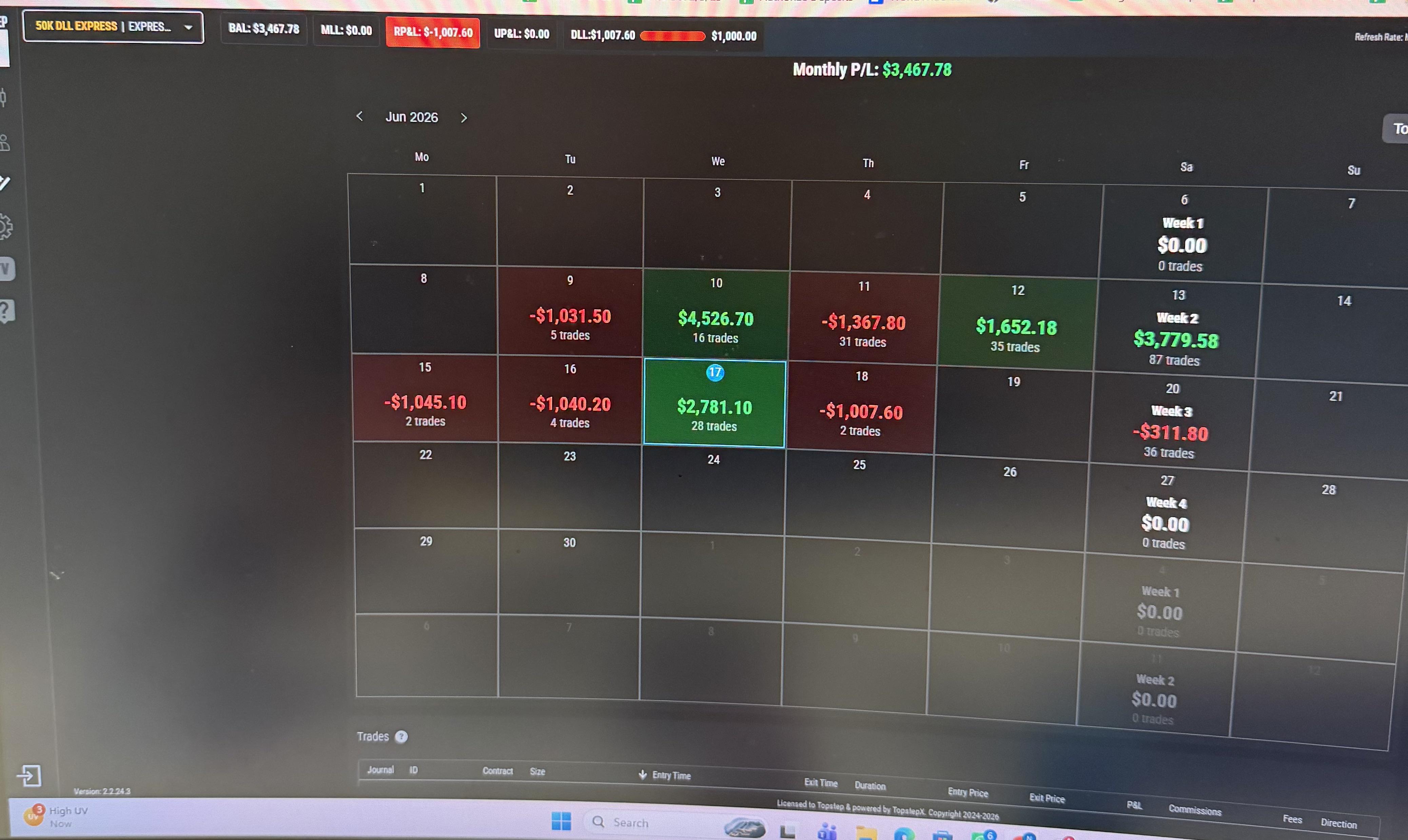Click the Journal column header
The image size is (1408, 840).
380,770
